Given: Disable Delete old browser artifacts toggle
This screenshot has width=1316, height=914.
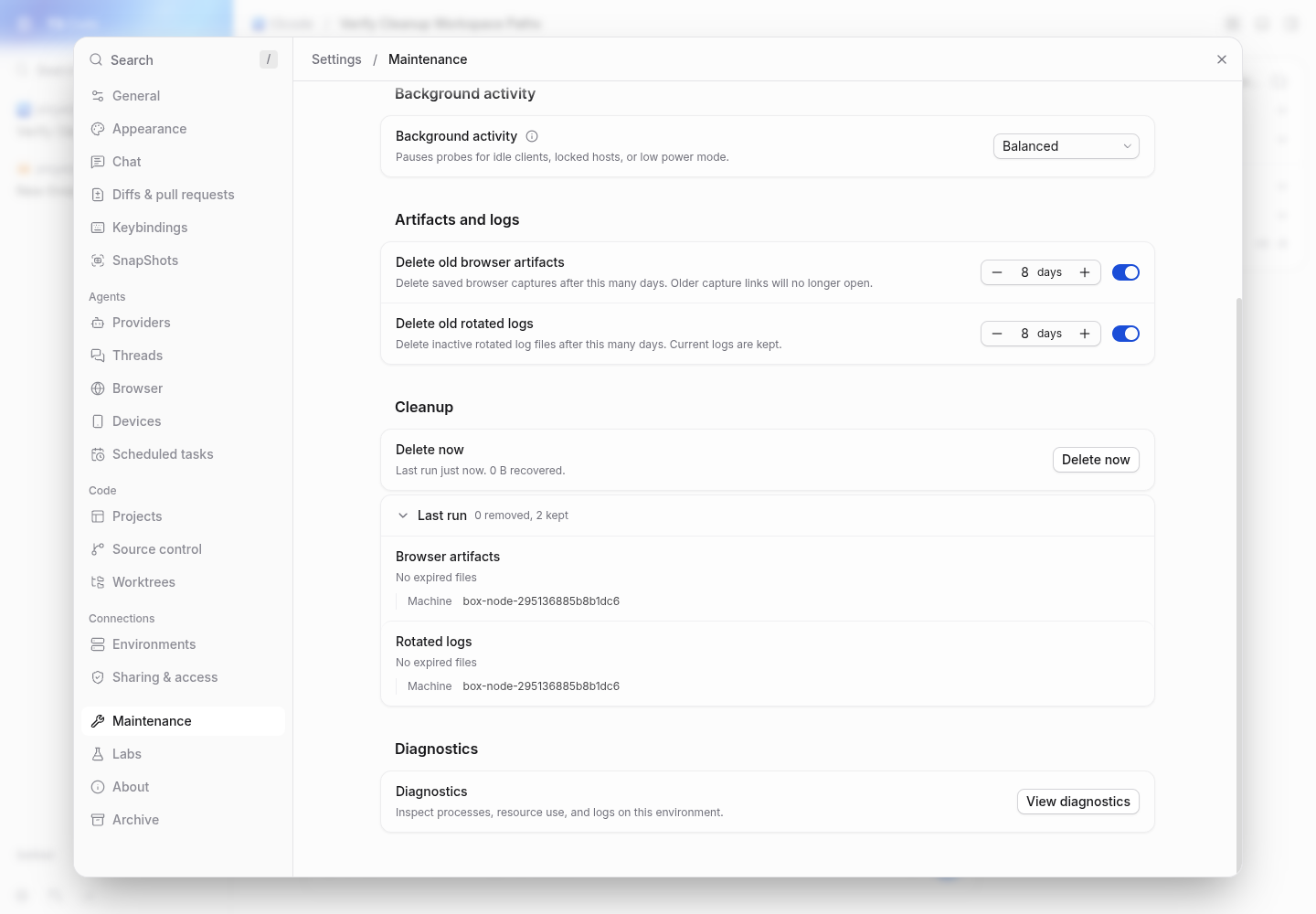Looking at the screenshot, I should tap(1126, 272).
